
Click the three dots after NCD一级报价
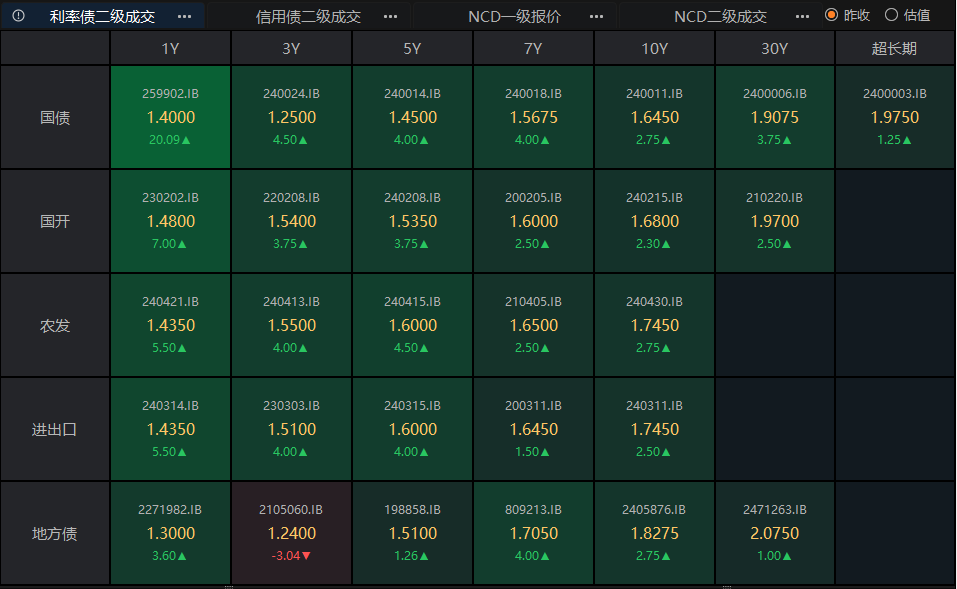coord(596,16)
